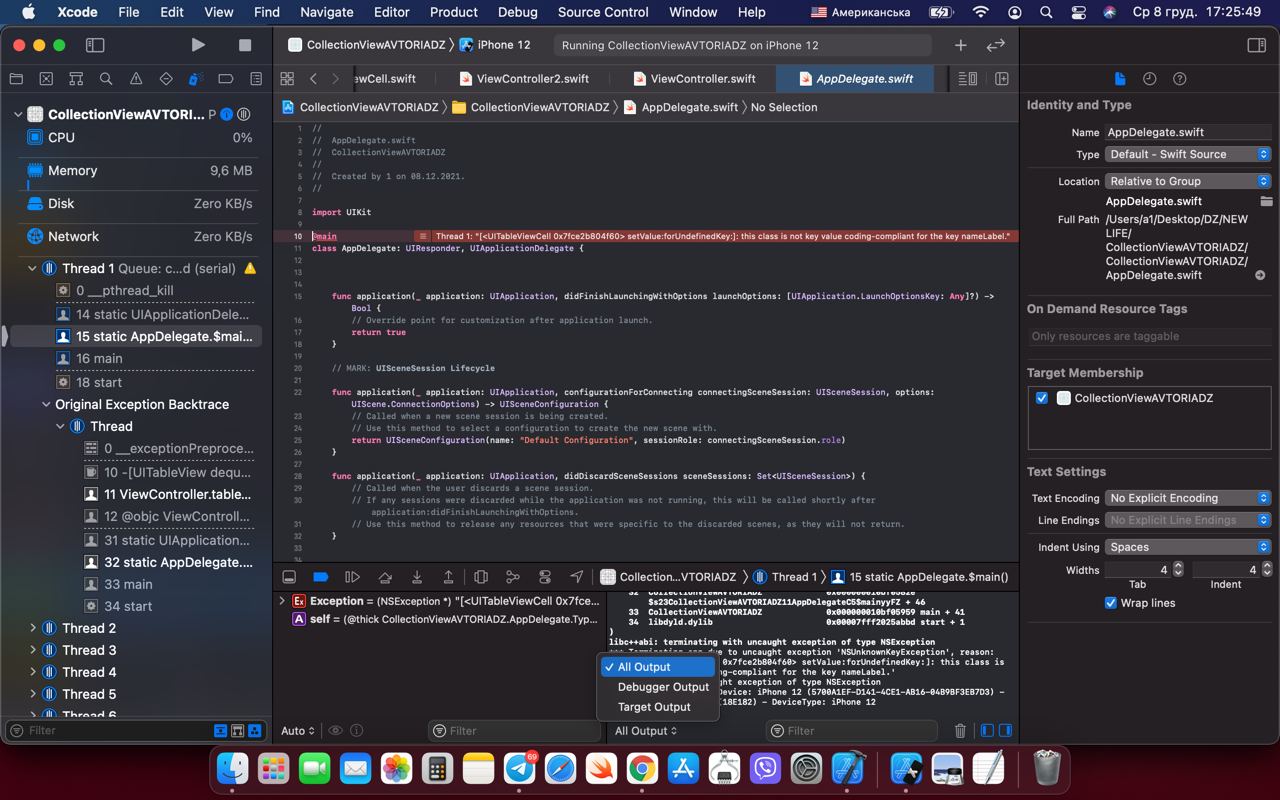Uncheck CollectionViewAVTORIADZ target membership
This screenshot has width=1280, height=800.
click(x=1042, y=398)
